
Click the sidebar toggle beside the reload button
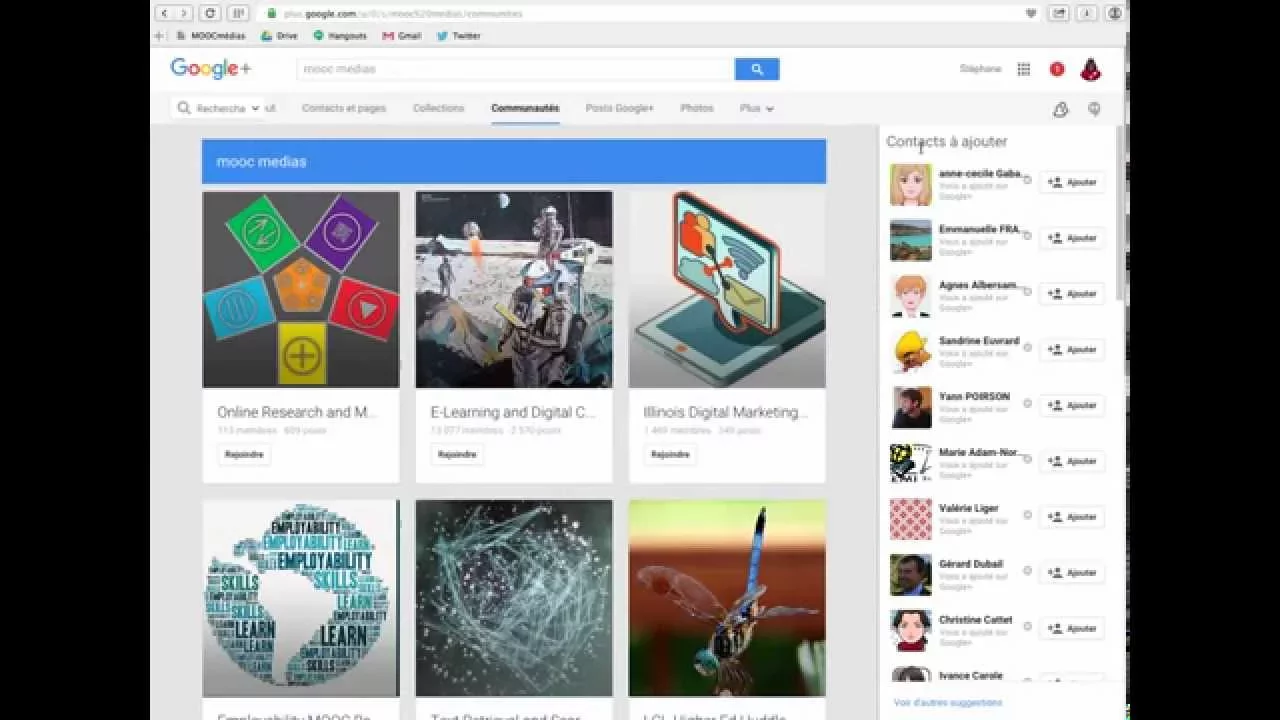[238, 13]
